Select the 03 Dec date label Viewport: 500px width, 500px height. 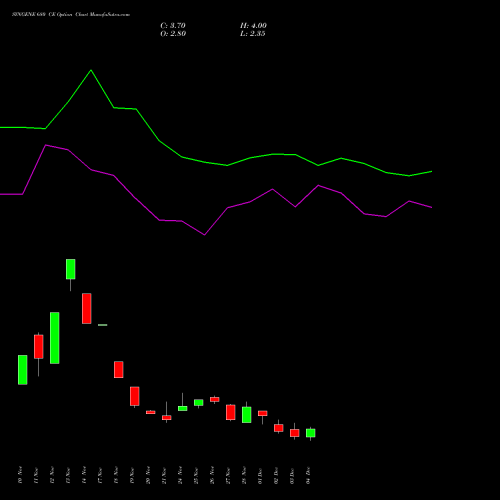[x=292, y=475]
